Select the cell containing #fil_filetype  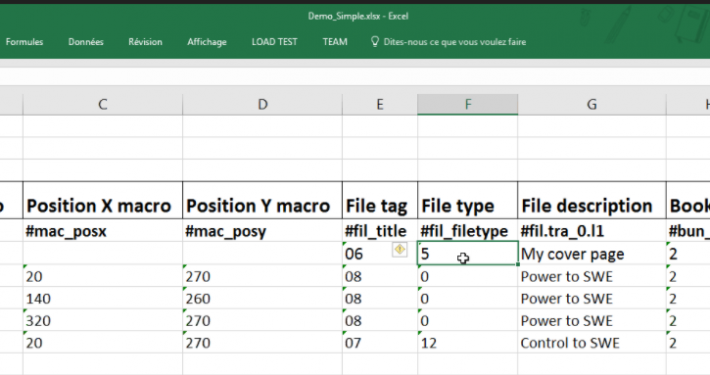tap(468, 231)
